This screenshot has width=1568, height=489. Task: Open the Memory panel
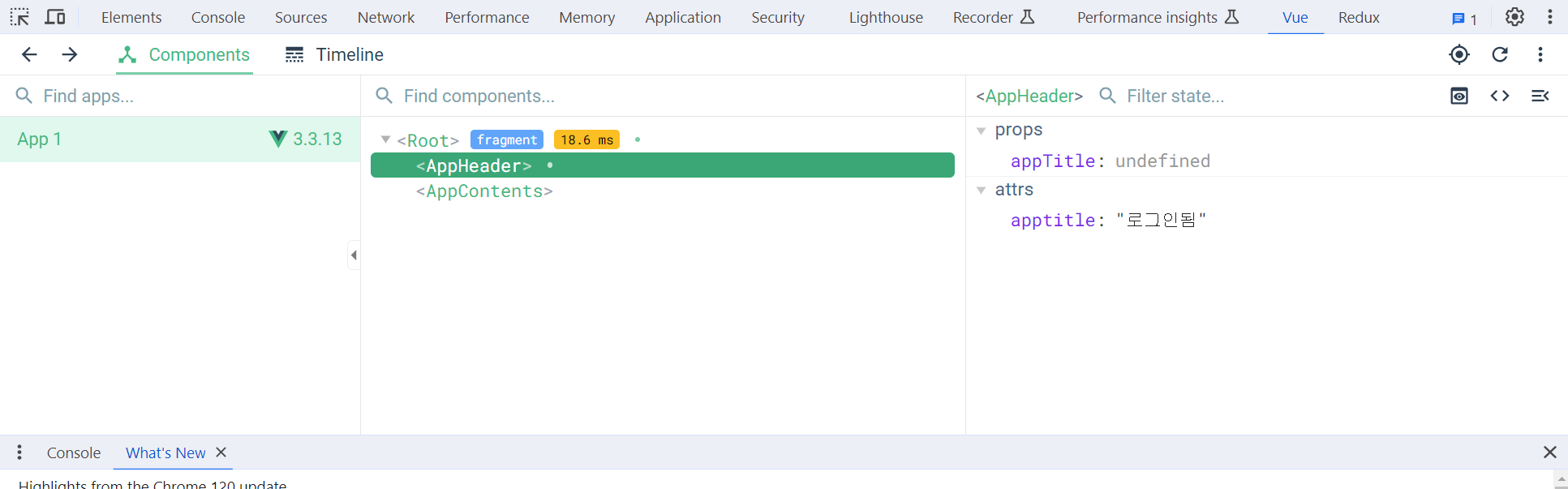587,17
